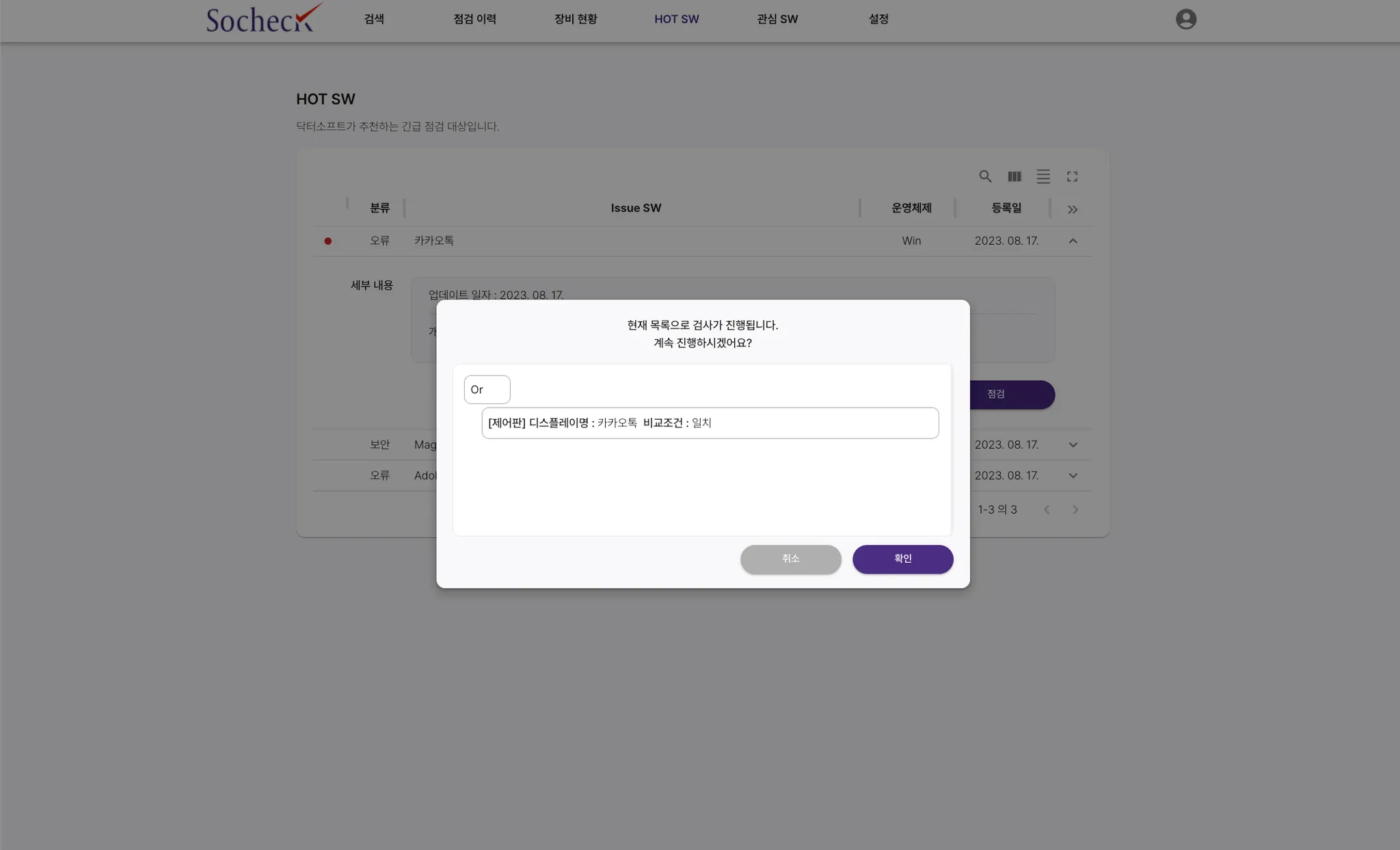Expand the last 오류 row chevron
The height and width of the screenshot is (850, 1400).
pyautogui.click(x=1073, y=475)
